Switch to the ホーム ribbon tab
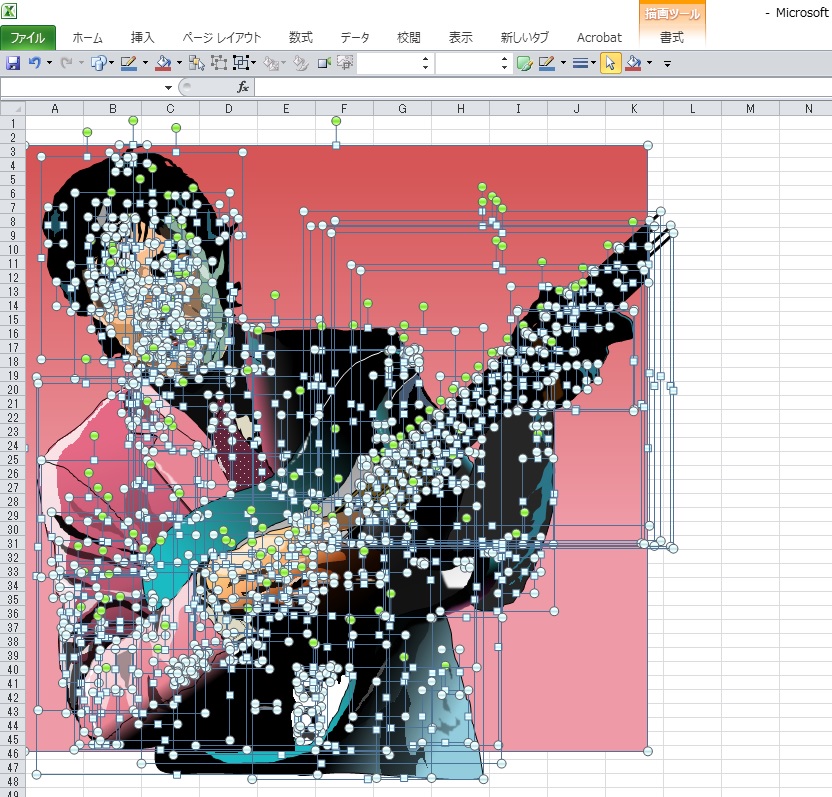832x797 pixels. click(x=88, y=38)
